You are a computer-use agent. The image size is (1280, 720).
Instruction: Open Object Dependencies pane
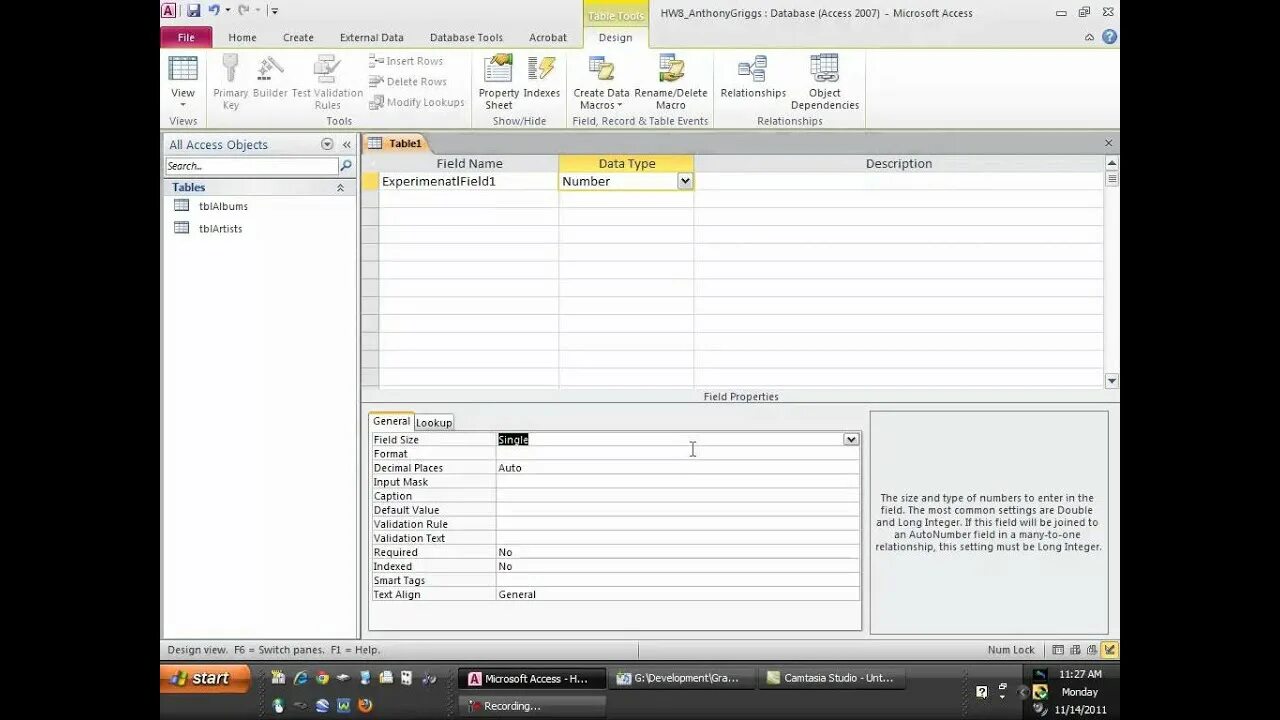click(825, 82)
